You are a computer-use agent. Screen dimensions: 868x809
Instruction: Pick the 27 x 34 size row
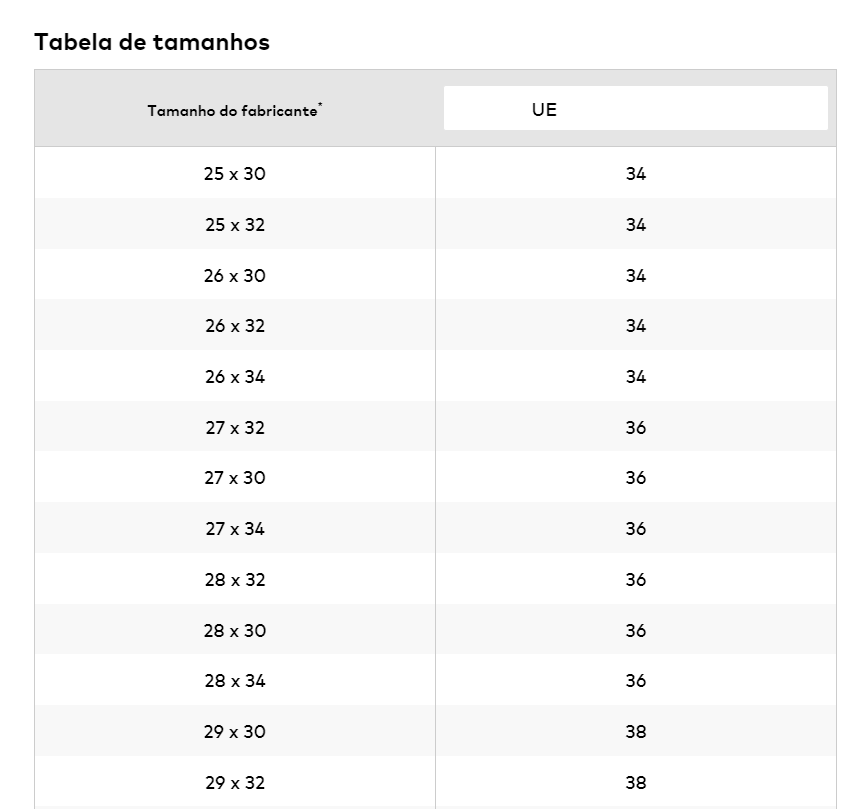click(x=235, y=529)
